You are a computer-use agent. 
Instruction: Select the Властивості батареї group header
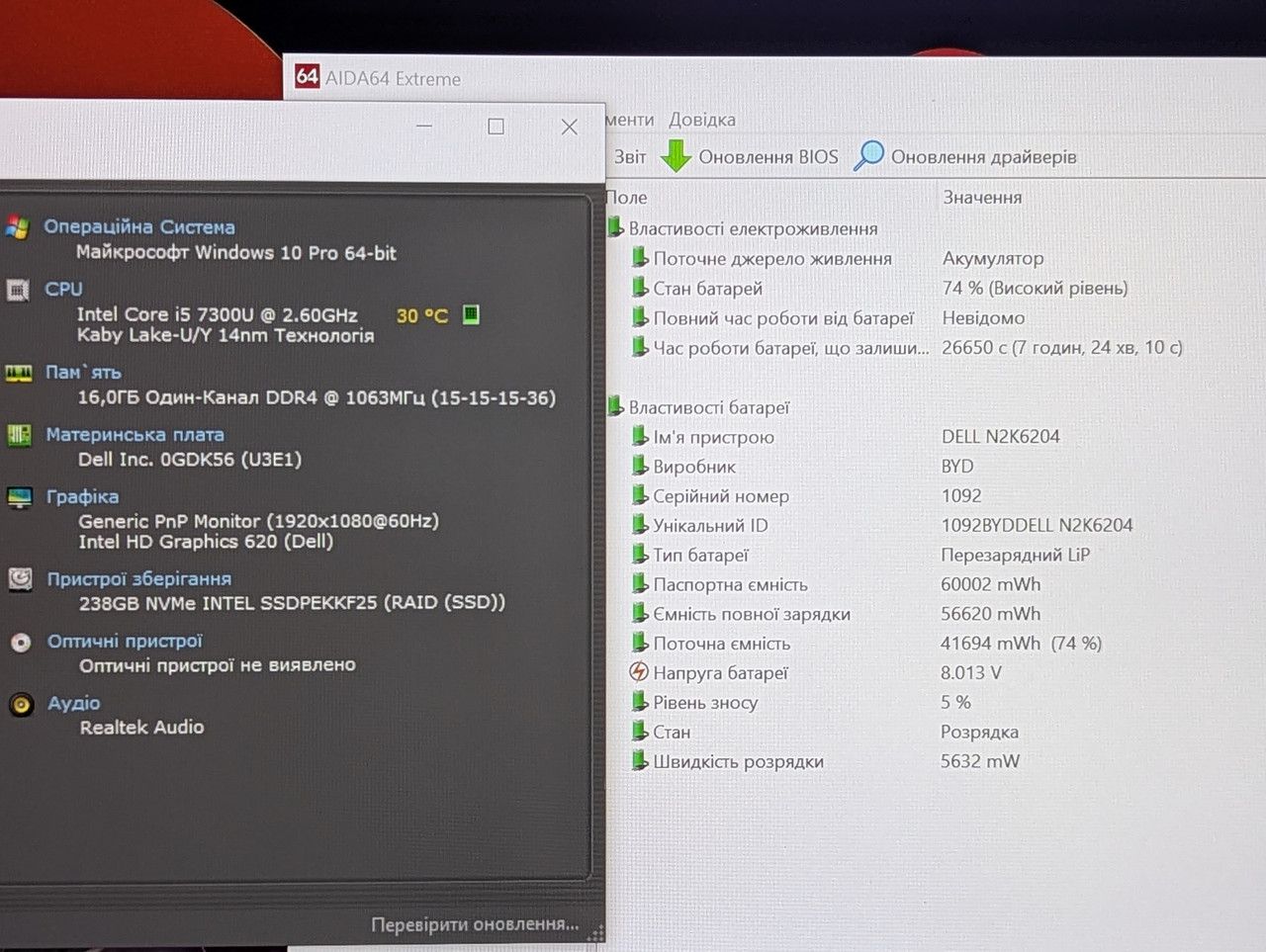709,407
